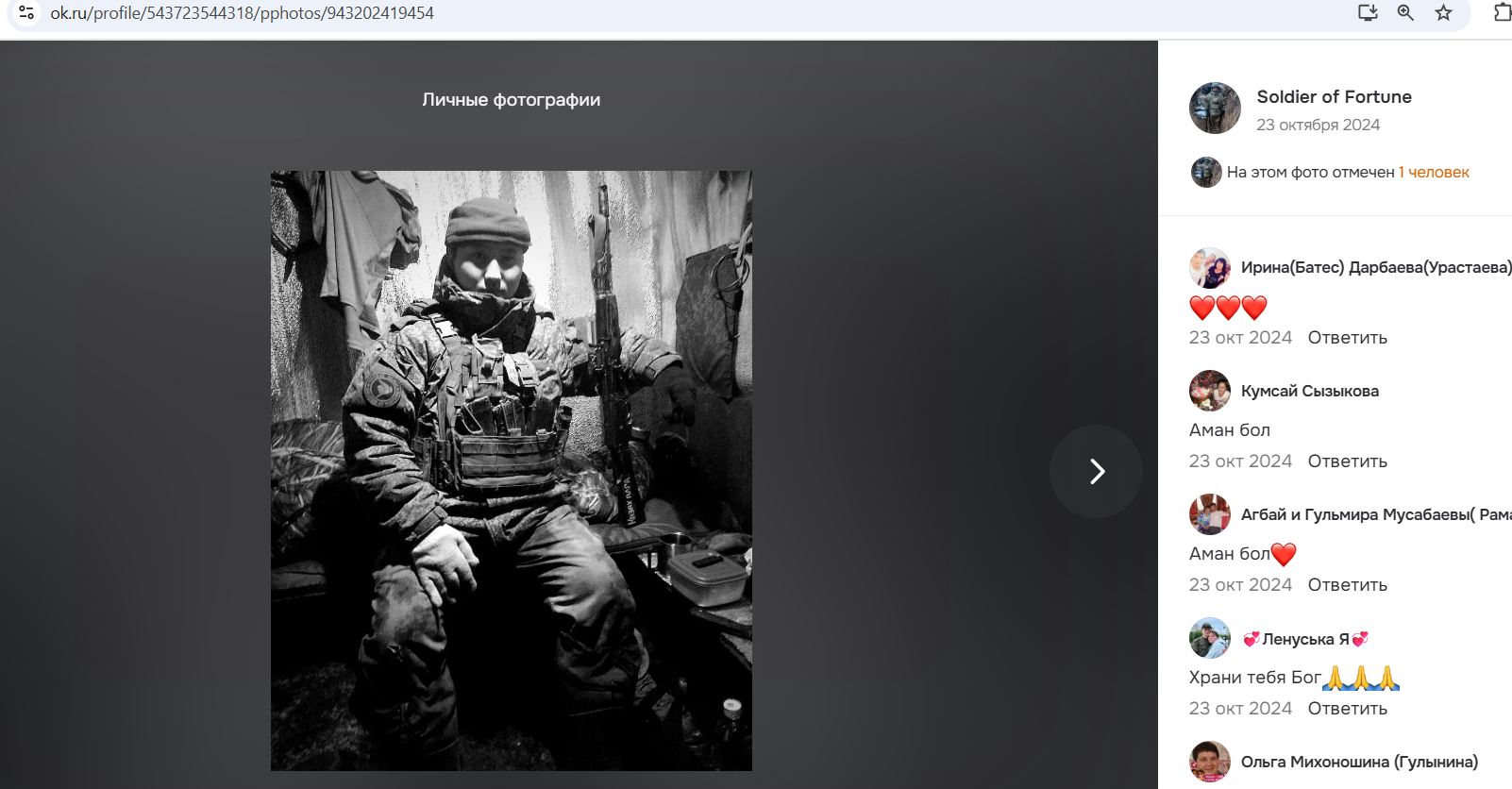Bookmark this page with the star icon

1443,13
